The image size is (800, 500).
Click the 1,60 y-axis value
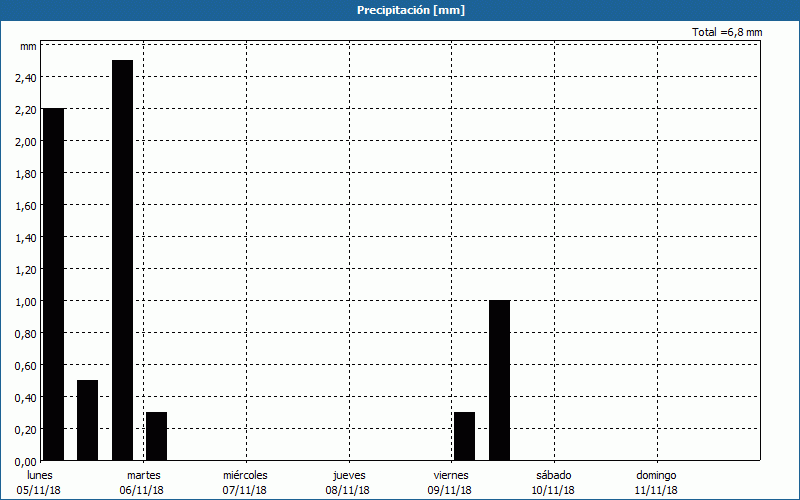[x=26, y=206]
